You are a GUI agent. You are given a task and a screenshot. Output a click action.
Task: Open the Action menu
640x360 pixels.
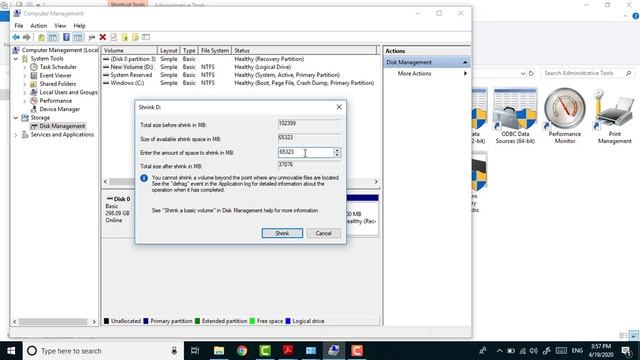tap(39, 26)
